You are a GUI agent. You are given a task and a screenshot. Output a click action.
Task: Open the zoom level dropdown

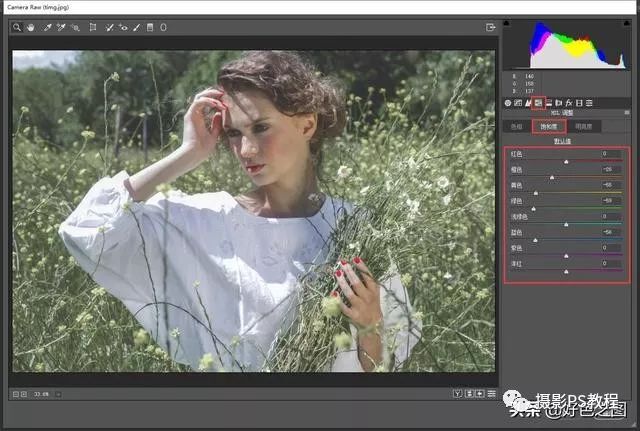pos(58,394)
